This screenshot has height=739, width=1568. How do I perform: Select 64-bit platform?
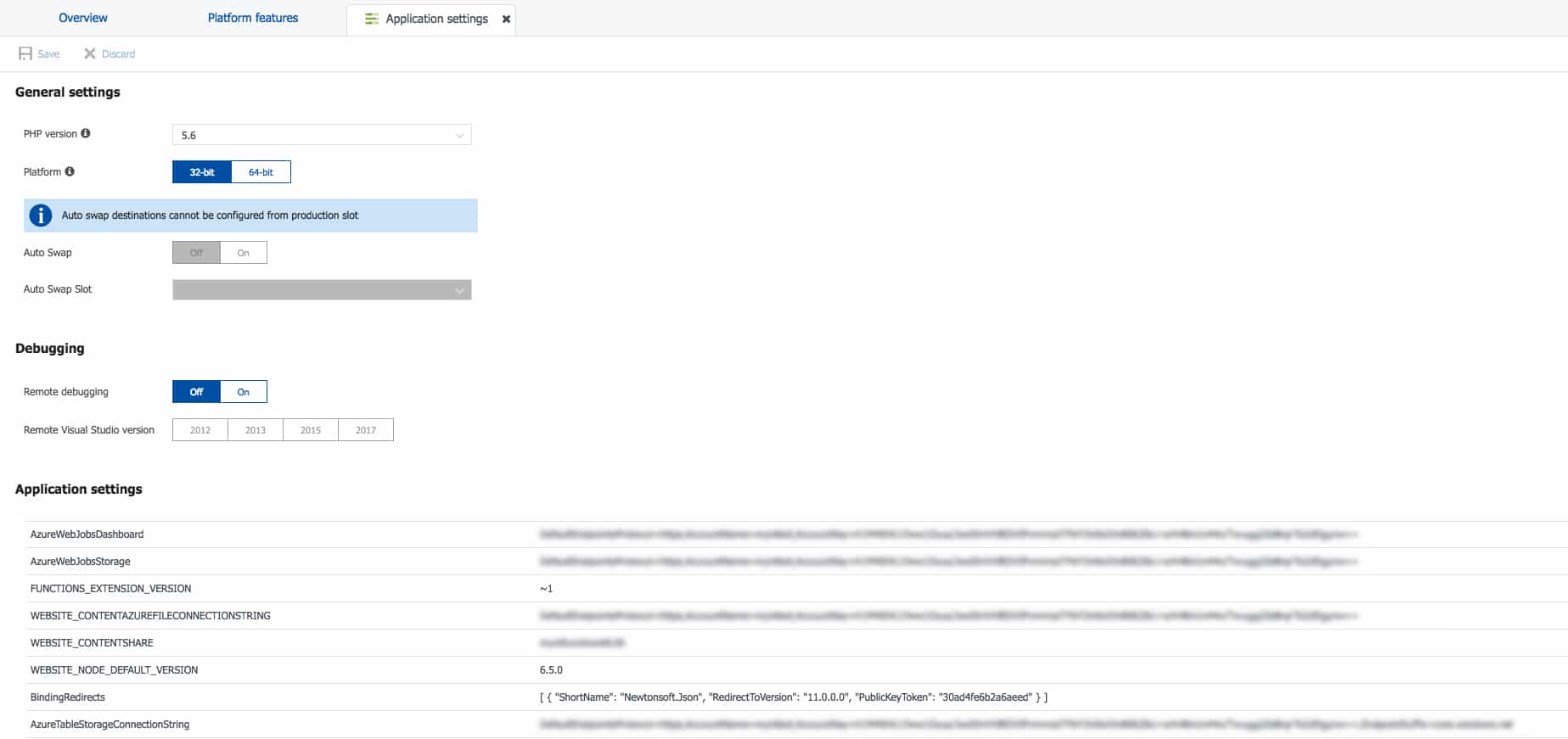coord(261,172)
